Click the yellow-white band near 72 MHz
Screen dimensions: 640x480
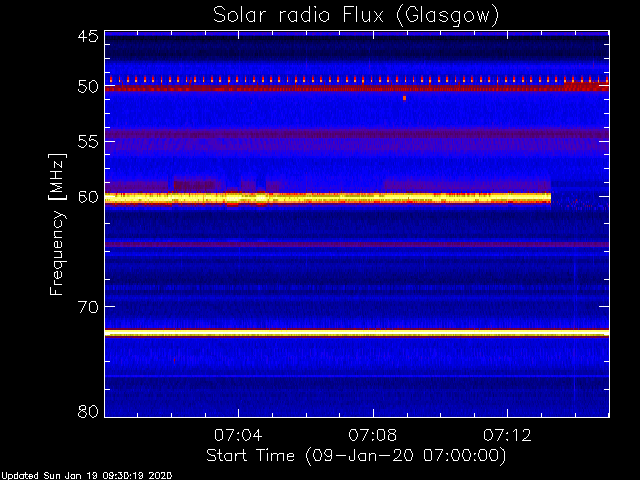tap(357, 333)
